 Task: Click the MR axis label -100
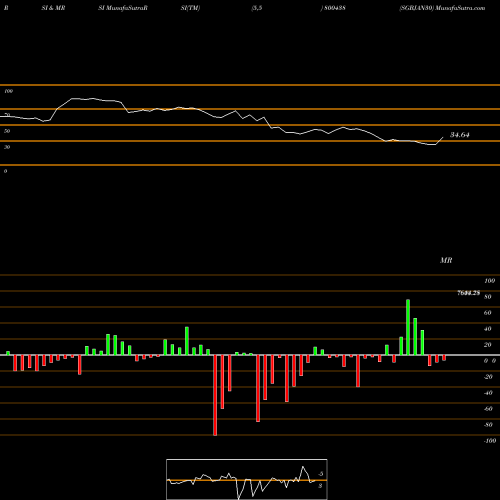pyautogui.click(x=490, y=441)
